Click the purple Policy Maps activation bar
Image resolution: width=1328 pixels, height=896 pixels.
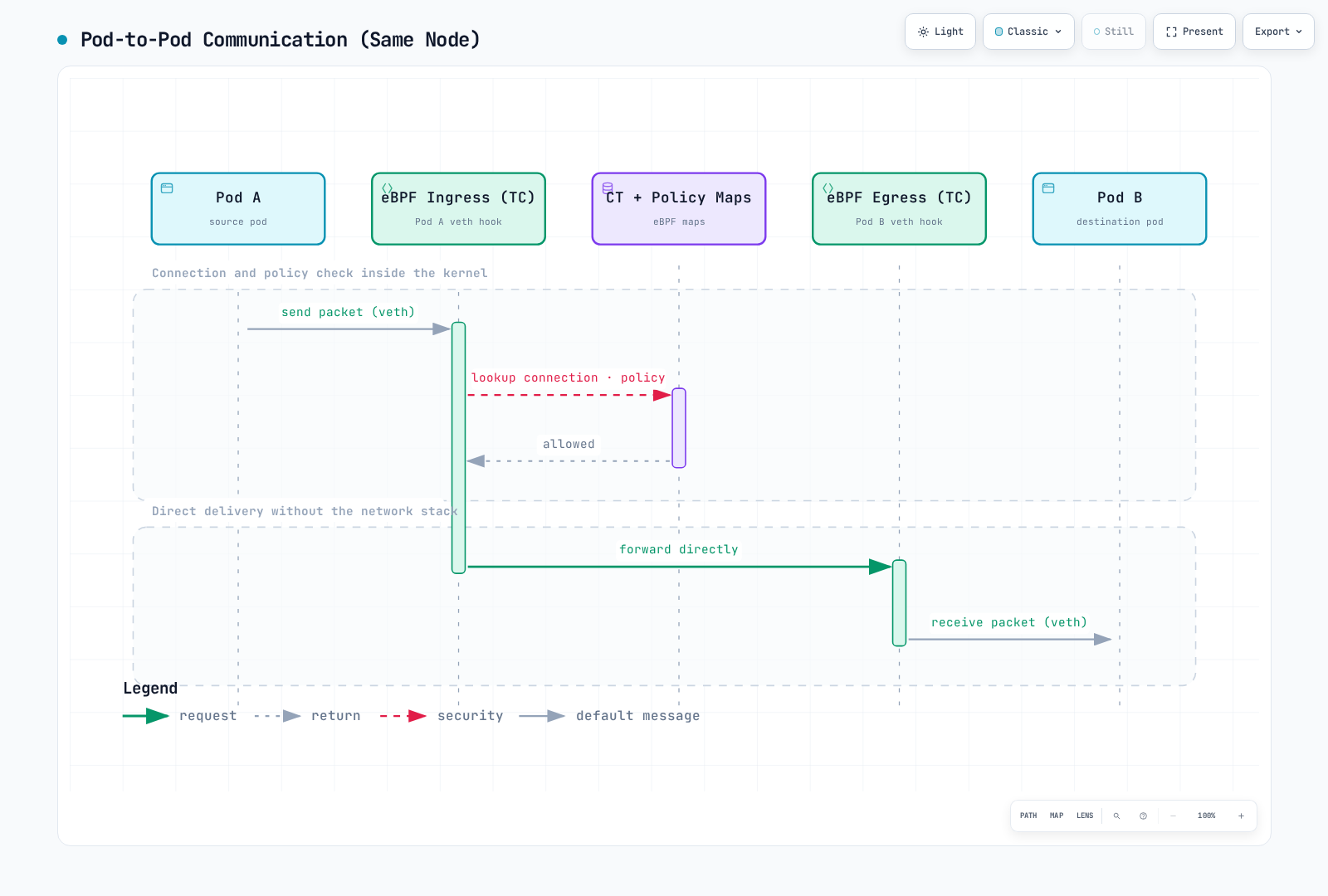coord(679,428)
